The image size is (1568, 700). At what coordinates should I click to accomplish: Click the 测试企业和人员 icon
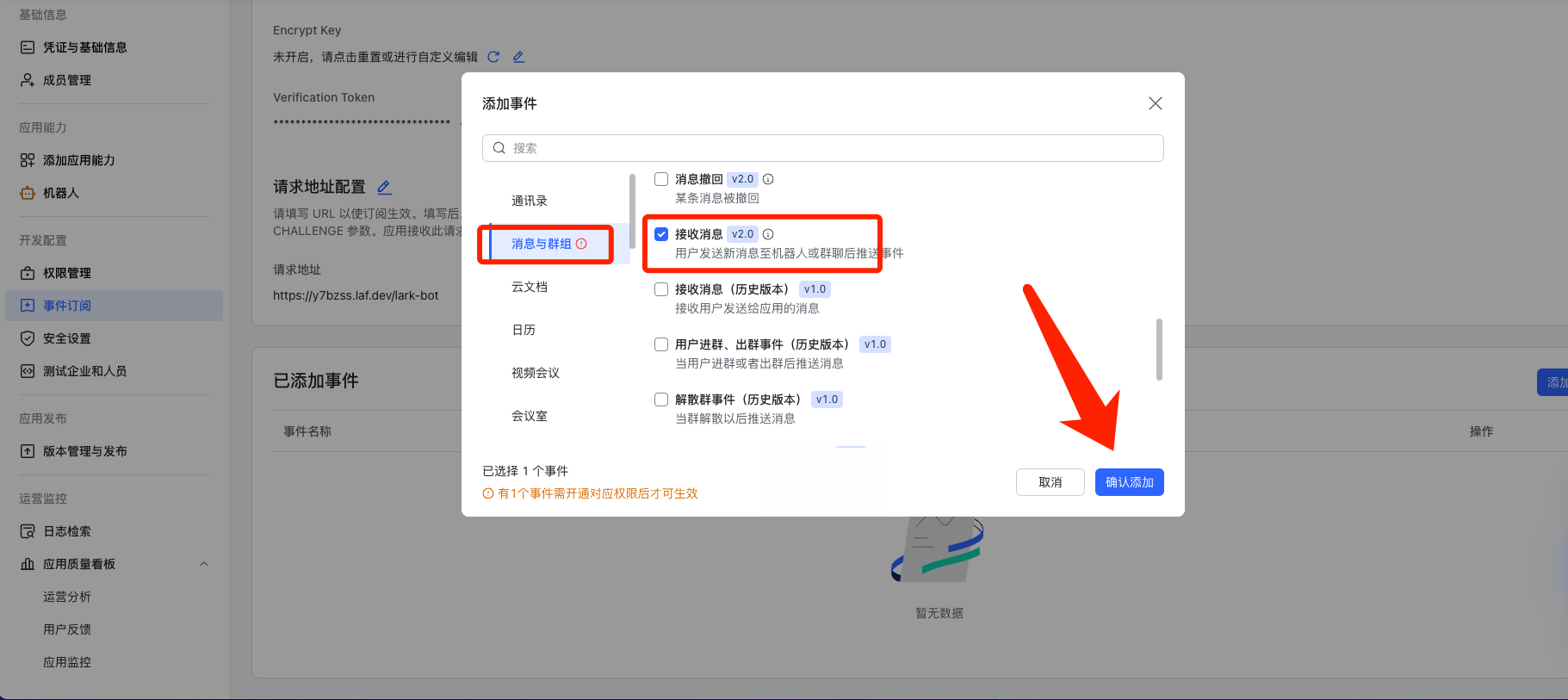[x=28, y=371]
